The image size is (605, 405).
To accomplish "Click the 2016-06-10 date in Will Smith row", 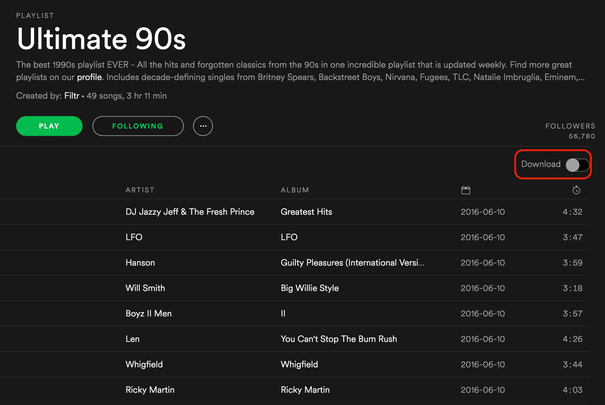I will pos(483,288).
